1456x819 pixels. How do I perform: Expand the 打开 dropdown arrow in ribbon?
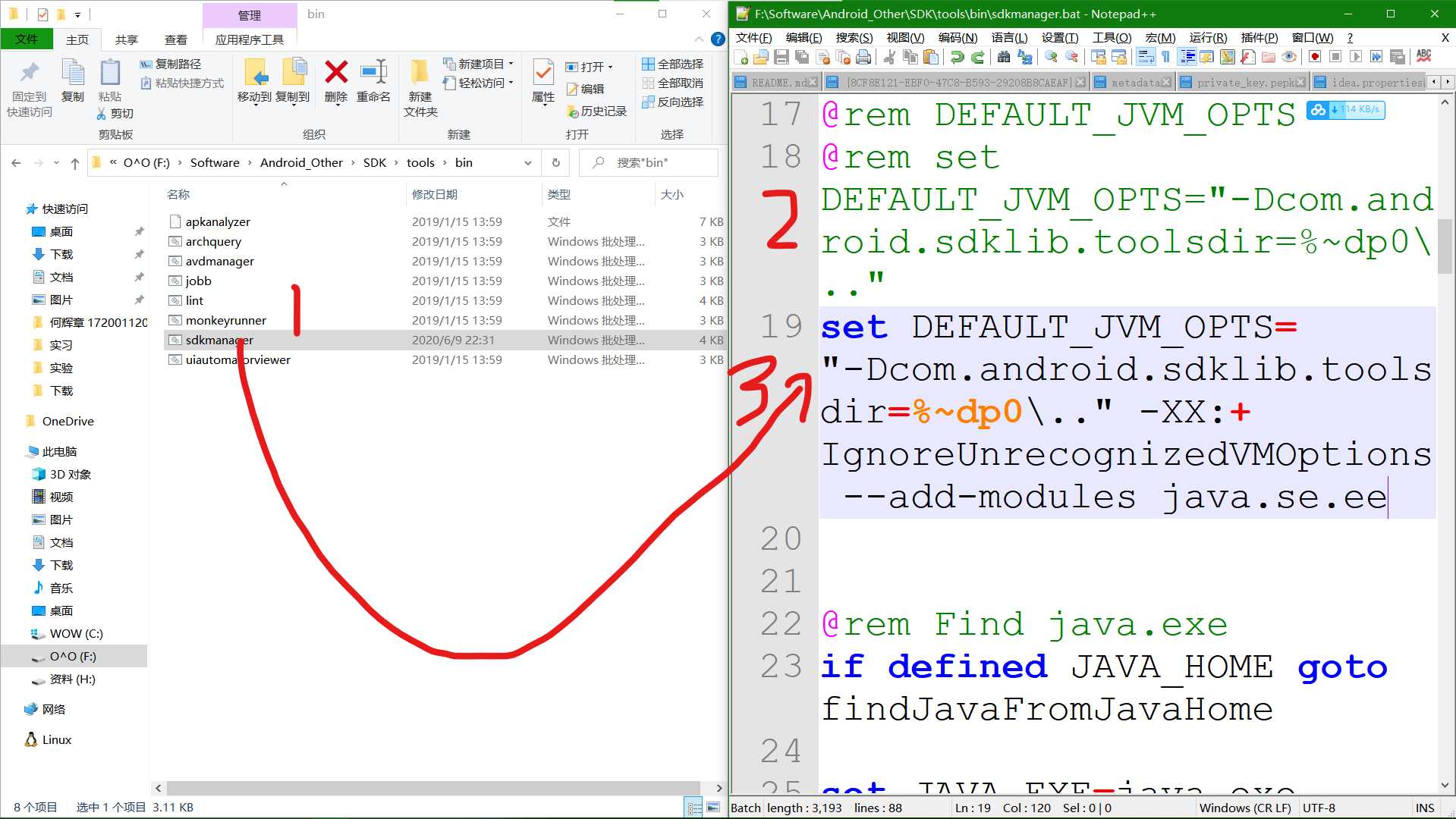click(x=610, y=67)
